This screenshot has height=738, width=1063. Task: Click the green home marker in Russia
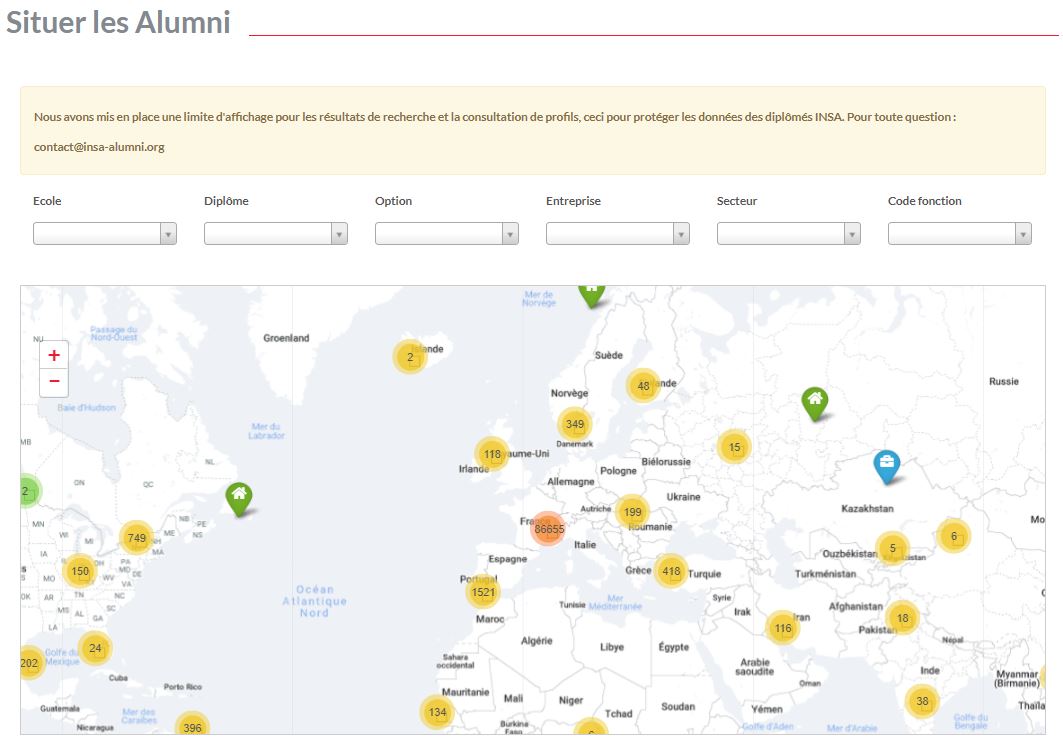tap(815, 401)
